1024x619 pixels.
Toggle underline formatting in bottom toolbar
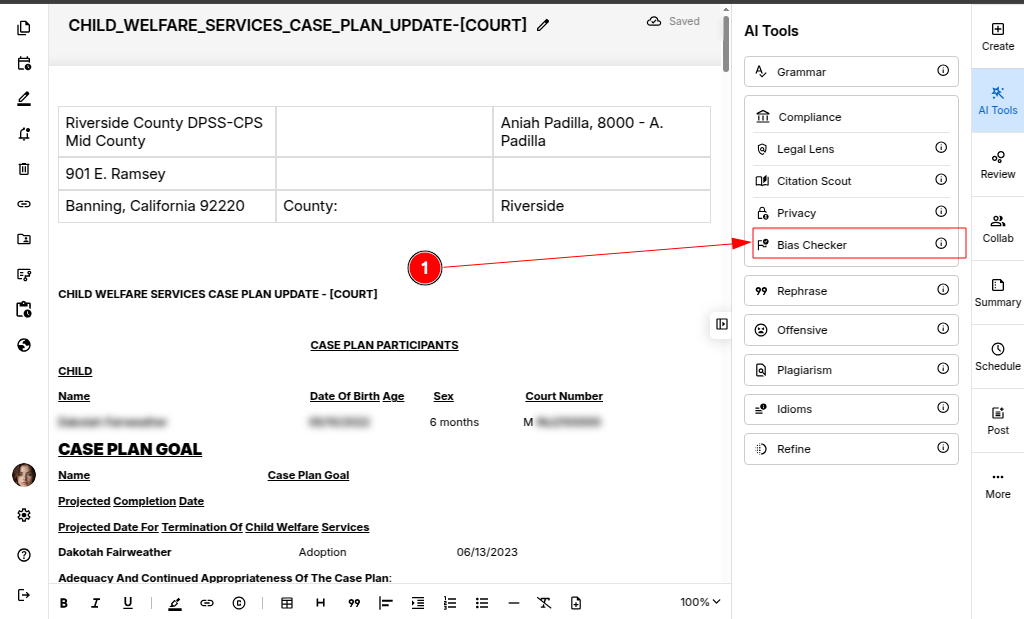pos(128,603)
